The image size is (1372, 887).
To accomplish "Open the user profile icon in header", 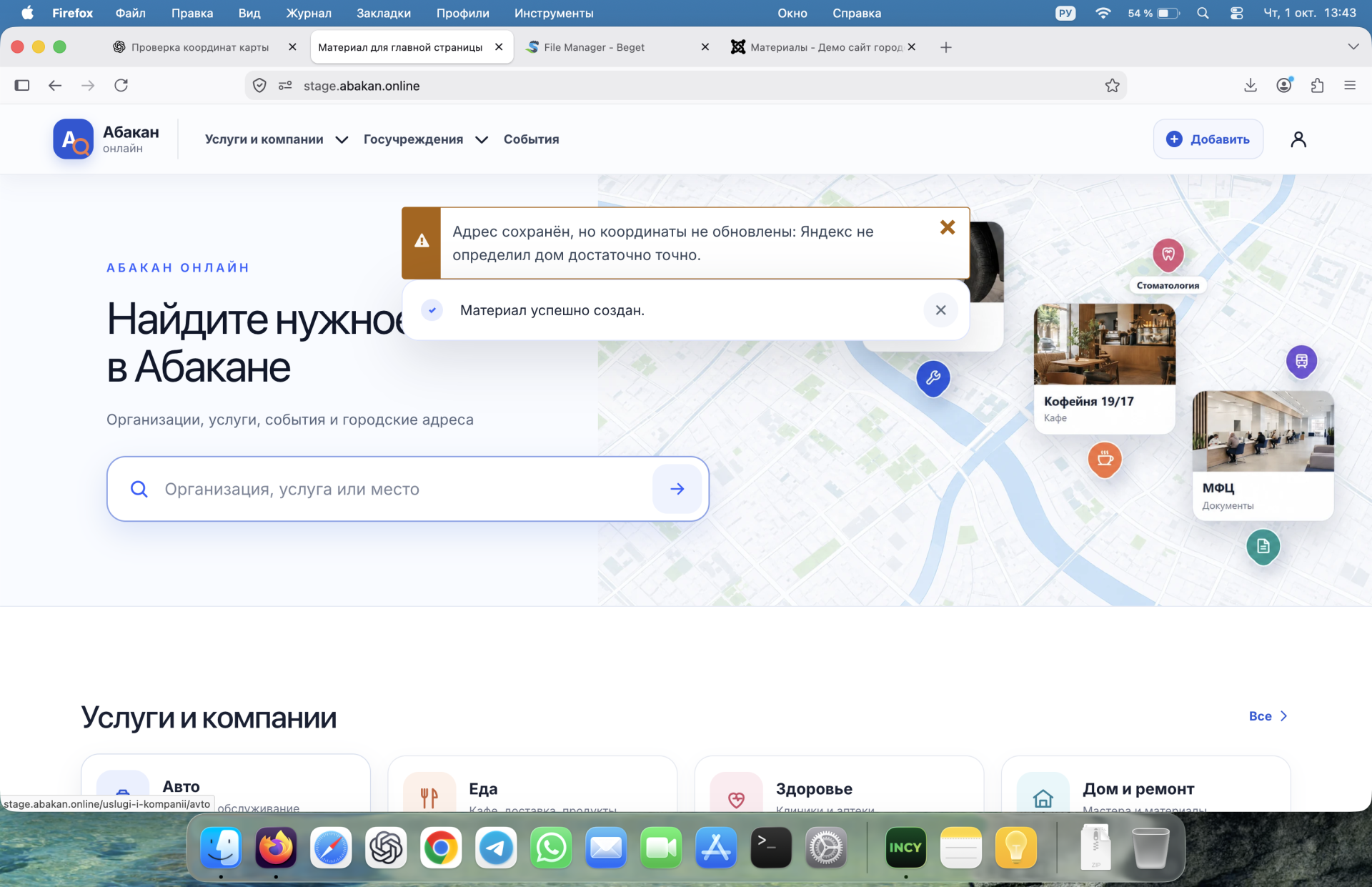I will coord(1298,139).
